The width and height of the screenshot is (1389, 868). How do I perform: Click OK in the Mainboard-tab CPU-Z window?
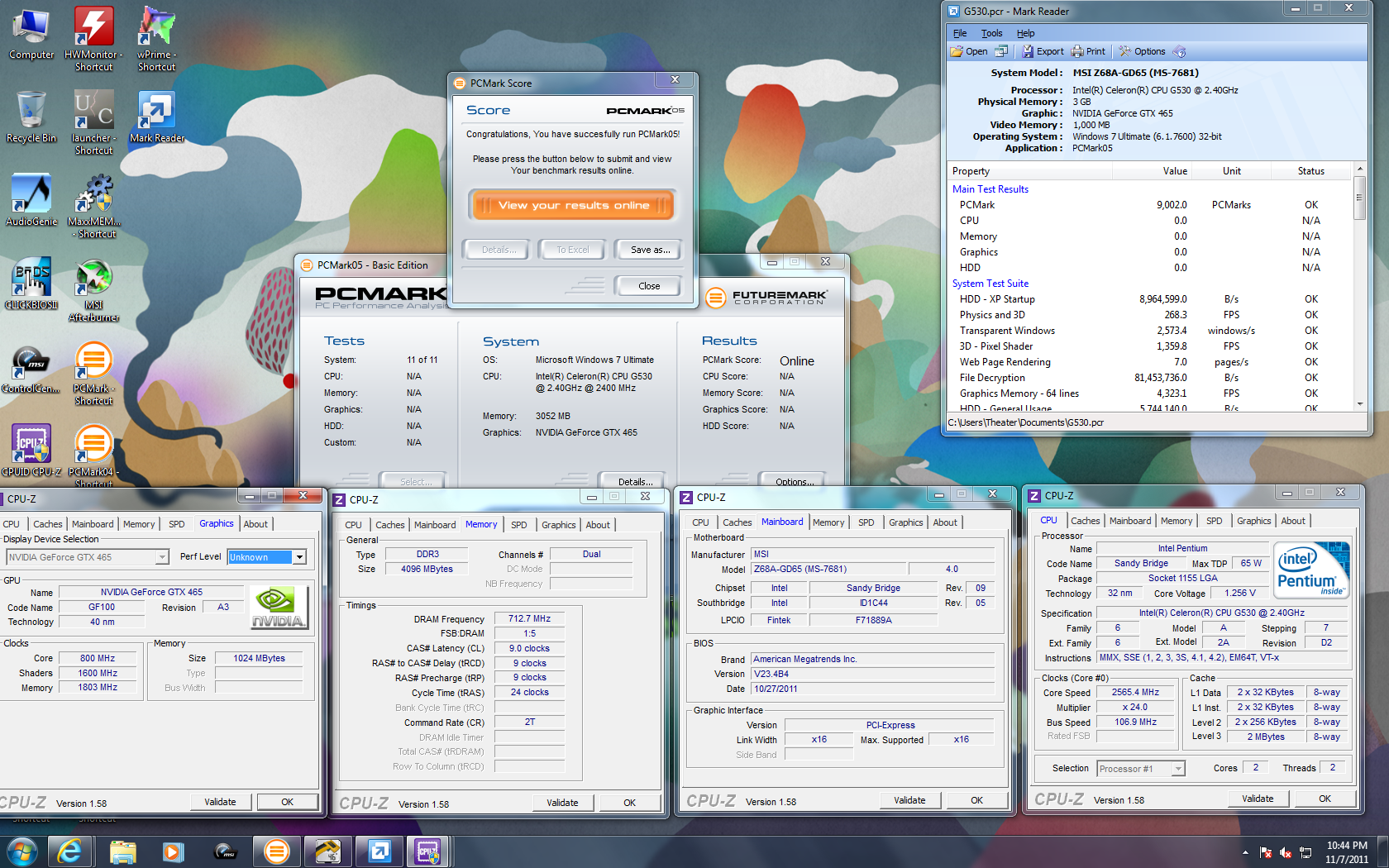point(976,800)
